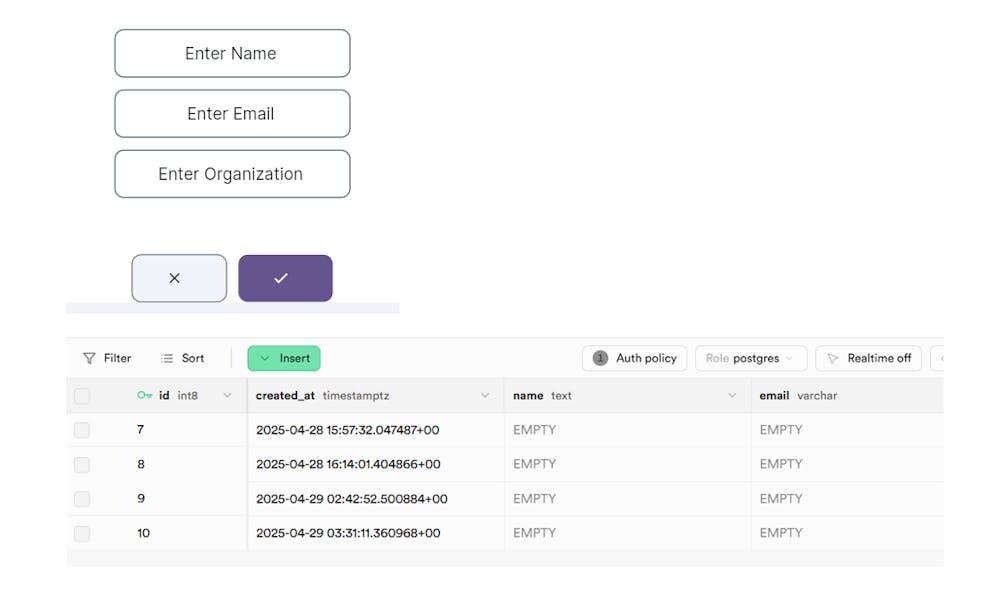Cancel the form with the X button
Viewport: 1000px width, 593px height.
[x=179, y=278]
